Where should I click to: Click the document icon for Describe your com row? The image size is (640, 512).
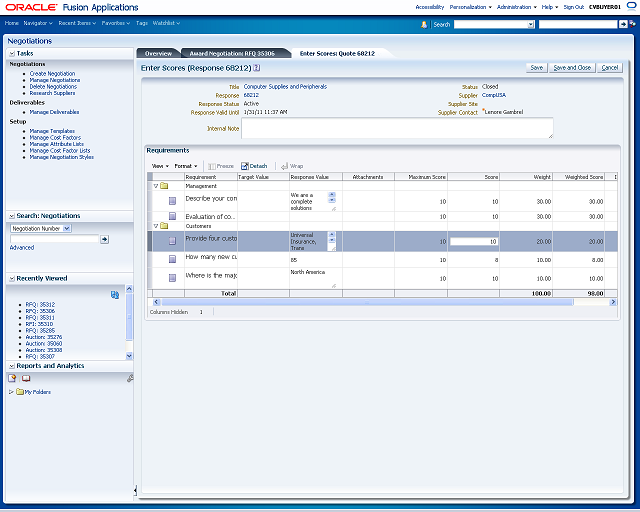coord(172,201)
